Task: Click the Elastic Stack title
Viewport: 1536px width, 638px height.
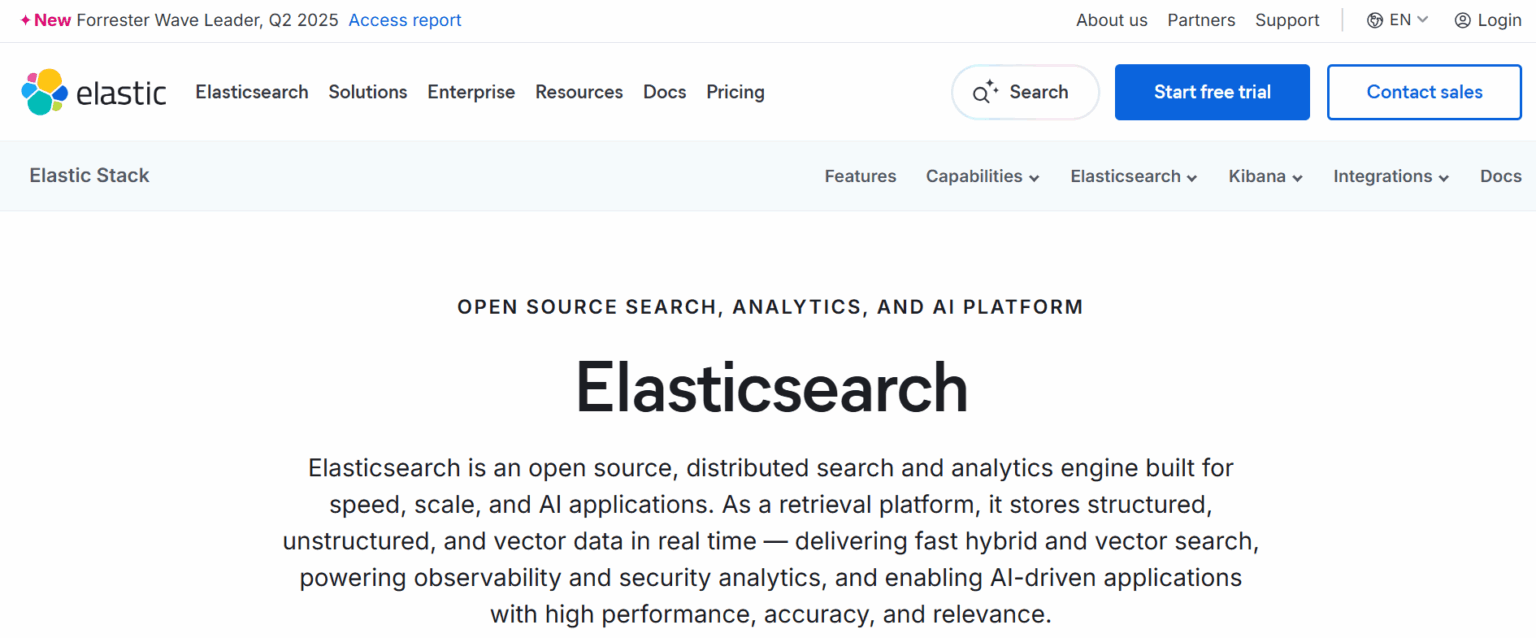Action: pos(89,175)
